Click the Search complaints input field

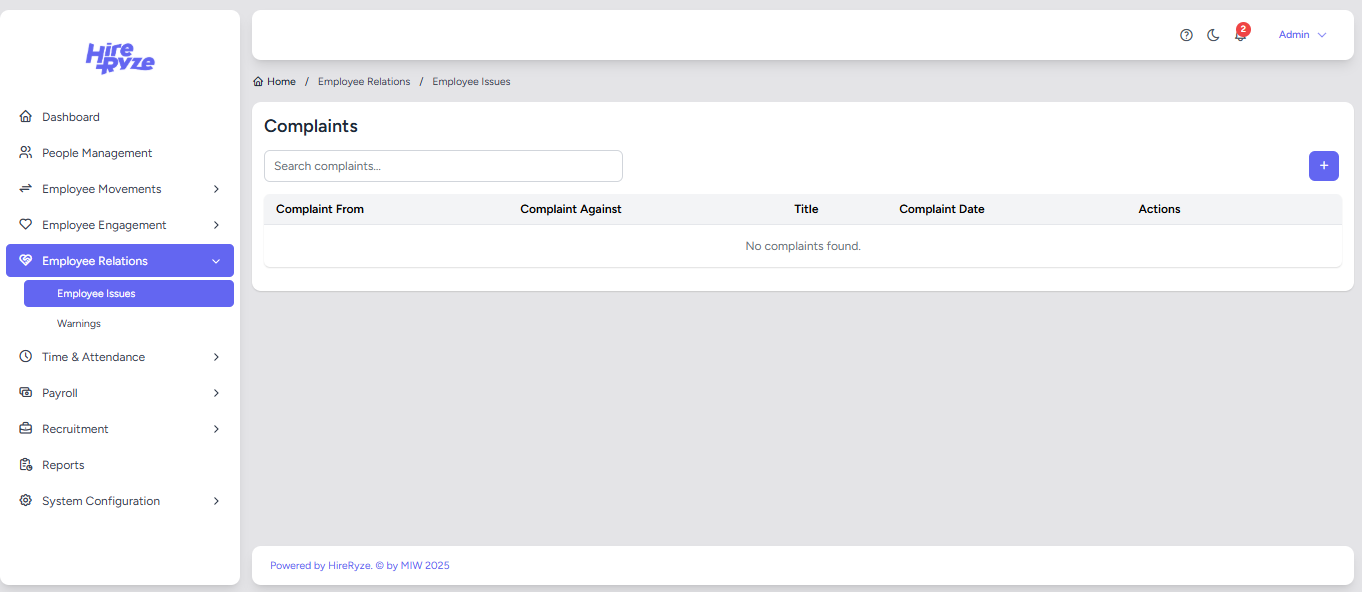click(x=443, y=166)
